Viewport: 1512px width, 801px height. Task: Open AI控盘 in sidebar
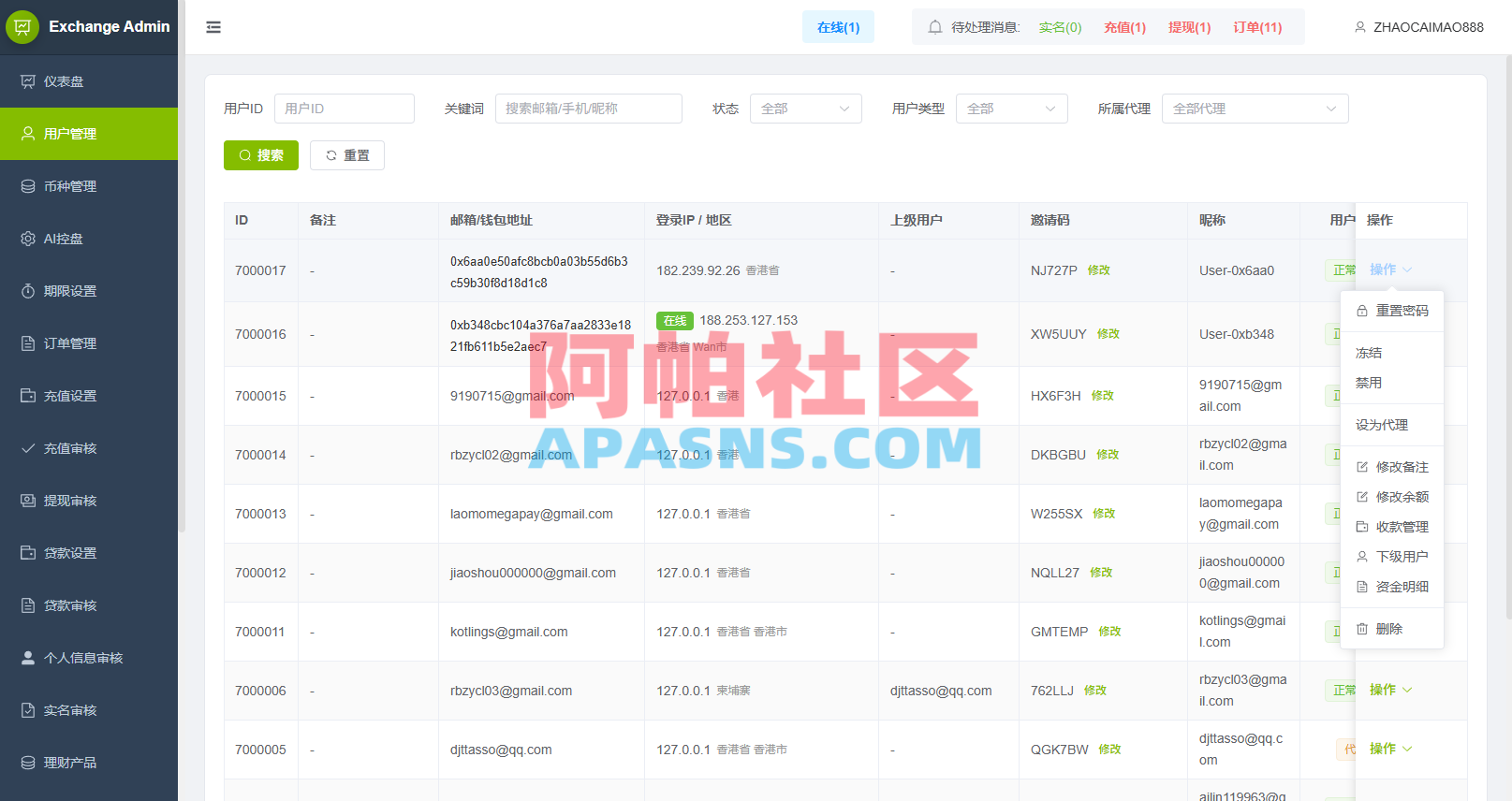pos(89,239)
